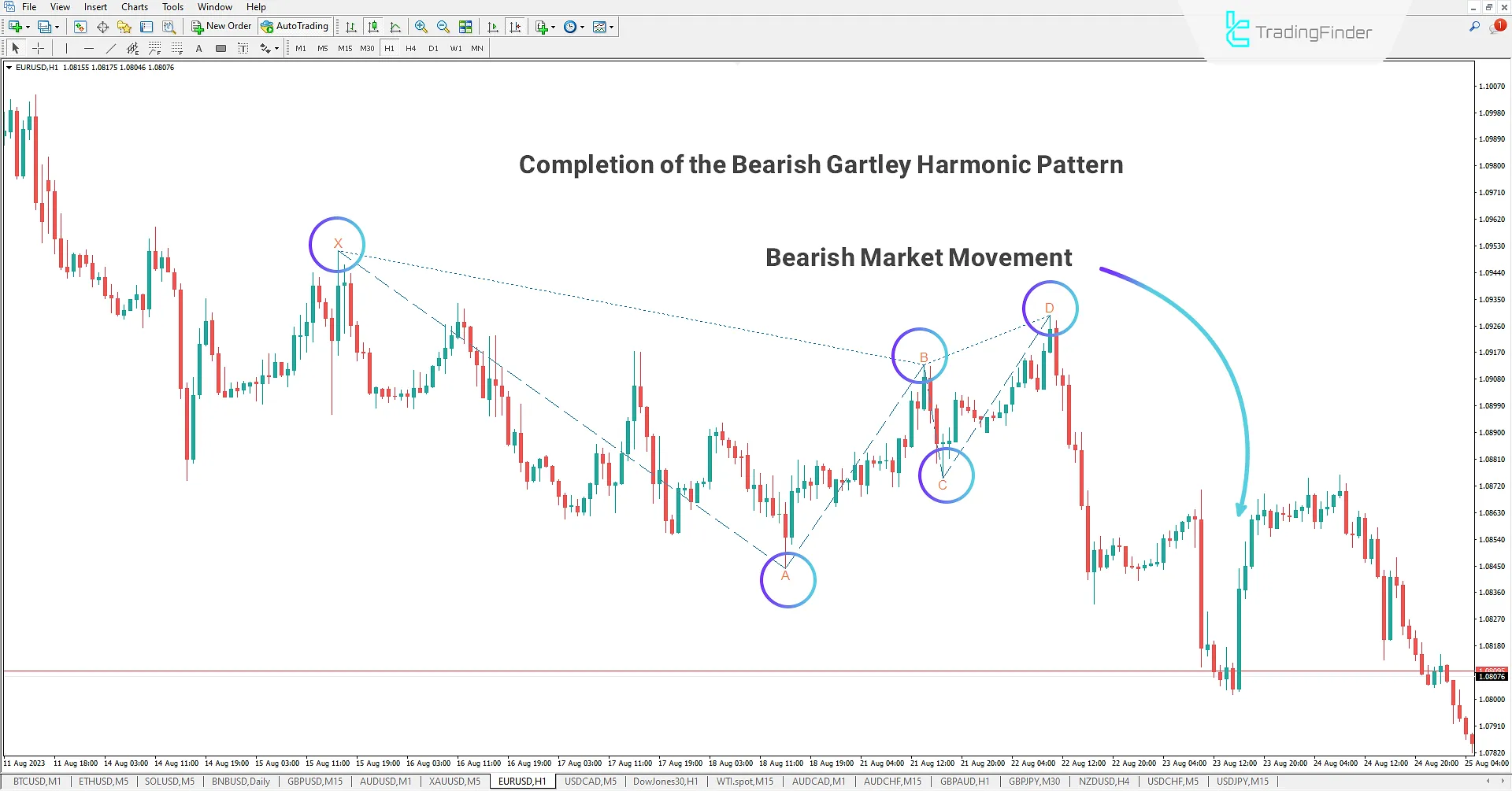Screen dimensions: 1512x791
Task: Switch timeframe to H4
Action: click(x=410, y=48)
